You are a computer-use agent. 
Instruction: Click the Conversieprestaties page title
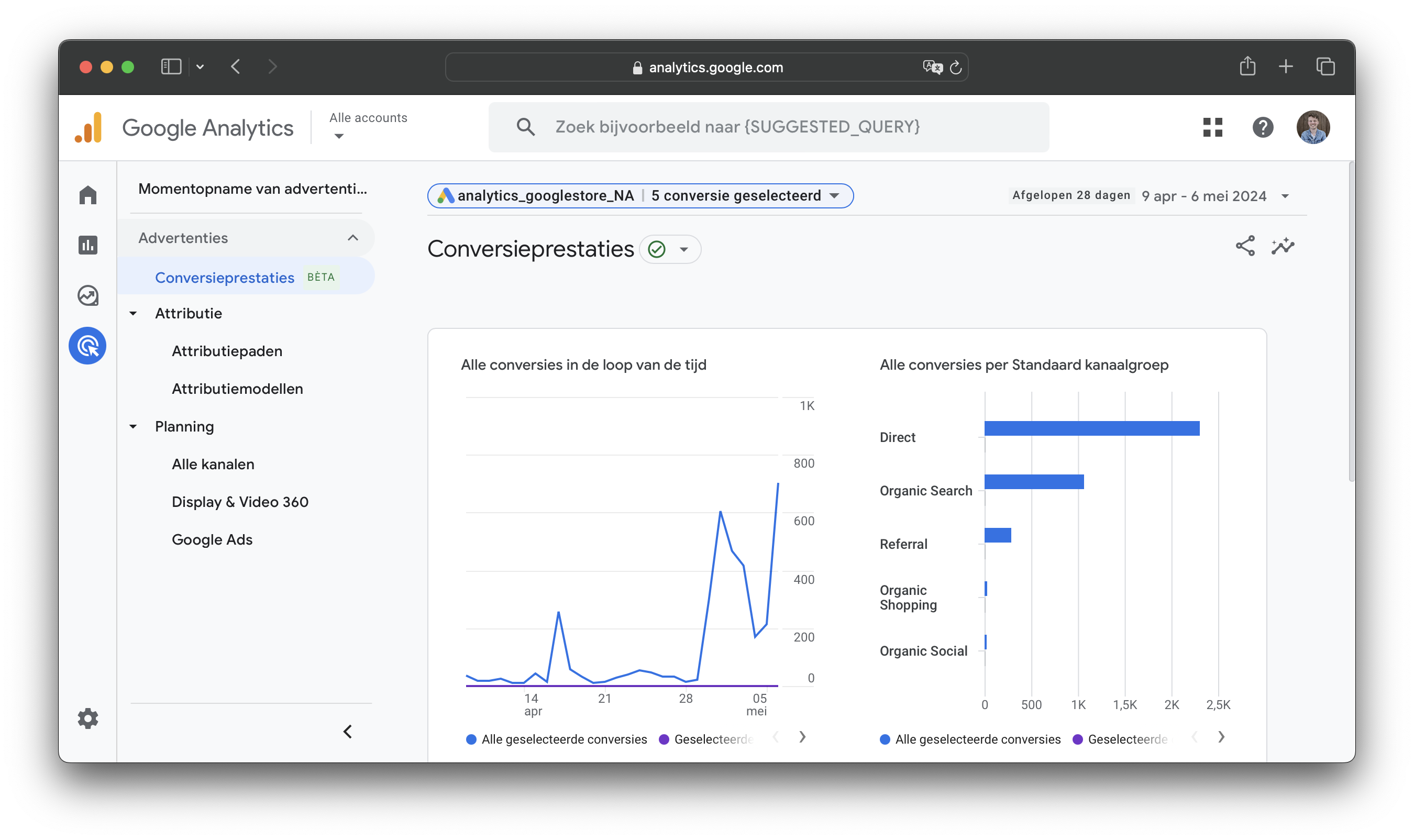(x=531, y=249)
